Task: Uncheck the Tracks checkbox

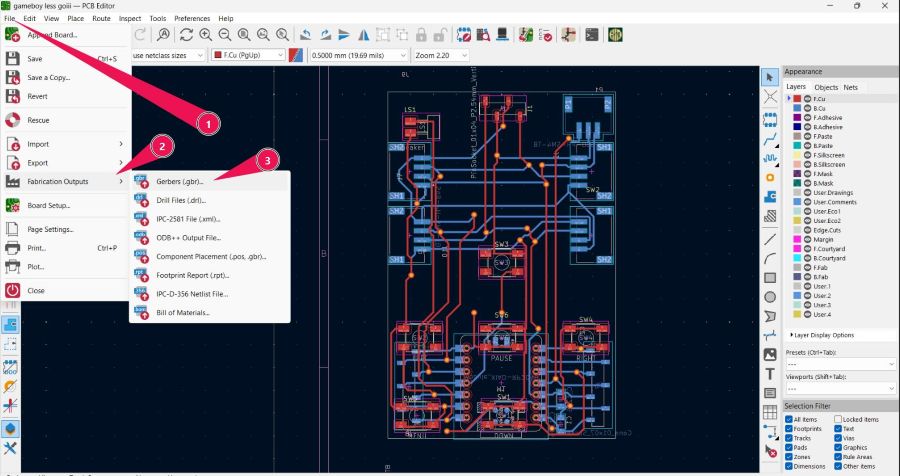Action: tap(789, 438)
